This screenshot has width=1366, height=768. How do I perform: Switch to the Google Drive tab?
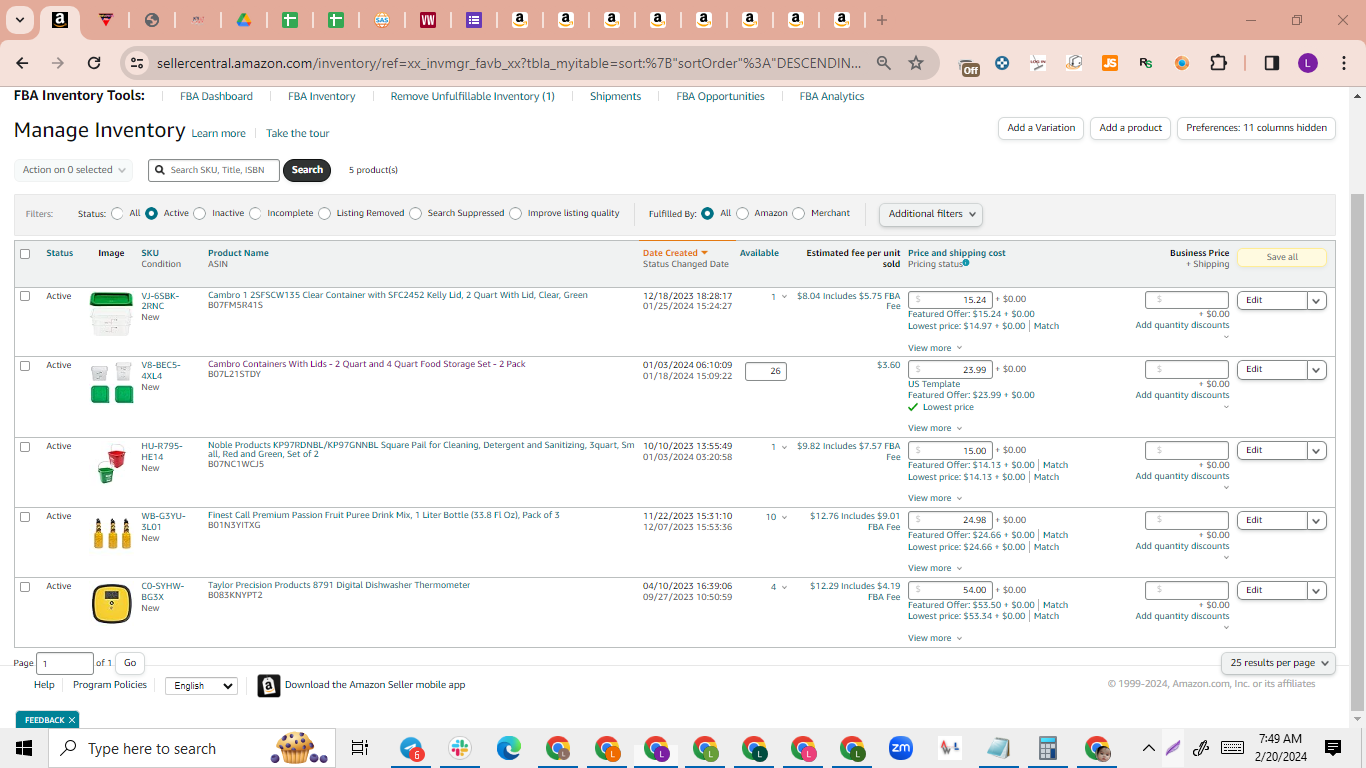coord(243,20)
